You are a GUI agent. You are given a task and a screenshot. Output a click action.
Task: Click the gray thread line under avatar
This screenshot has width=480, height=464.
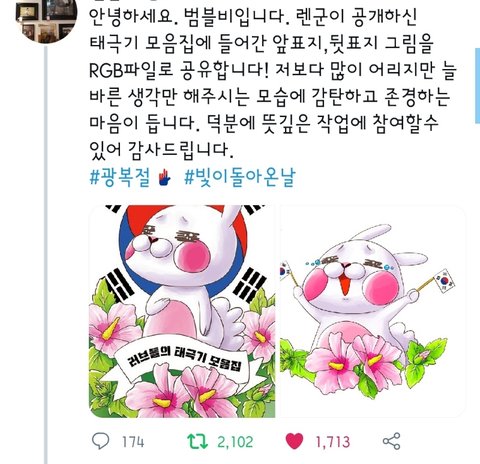pyautogui.click(x=47, y=255)
